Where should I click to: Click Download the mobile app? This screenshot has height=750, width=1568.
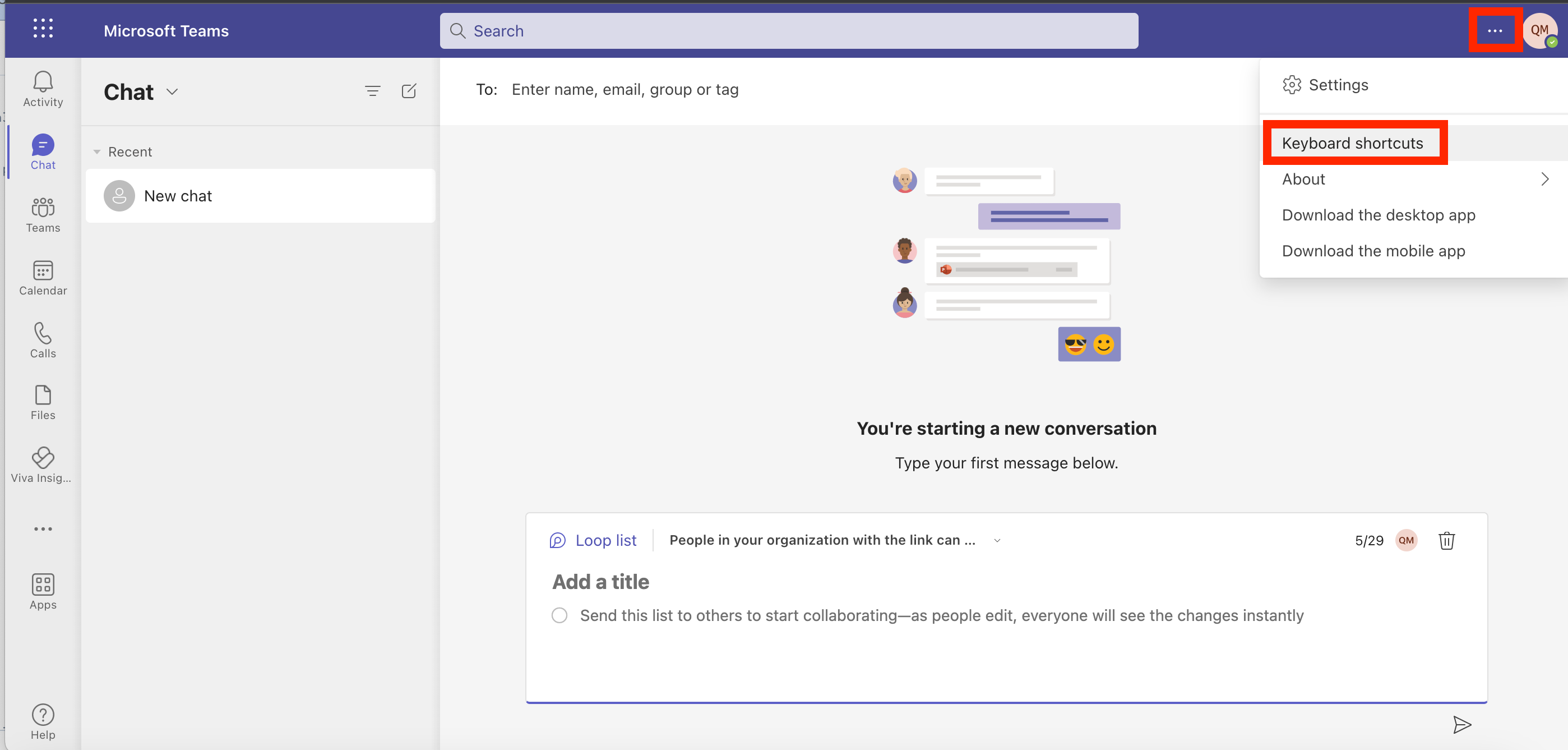coord(1373,251)
